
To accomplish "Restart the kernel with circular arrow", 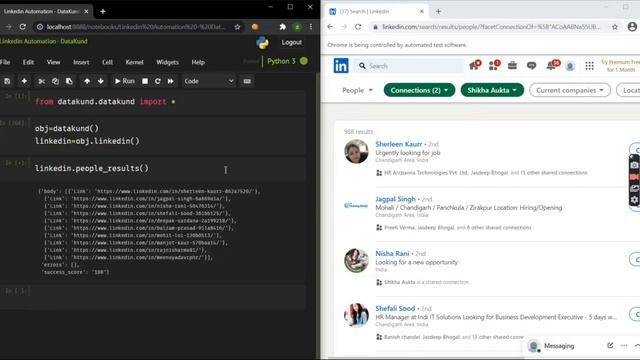I will pos(158,81).
